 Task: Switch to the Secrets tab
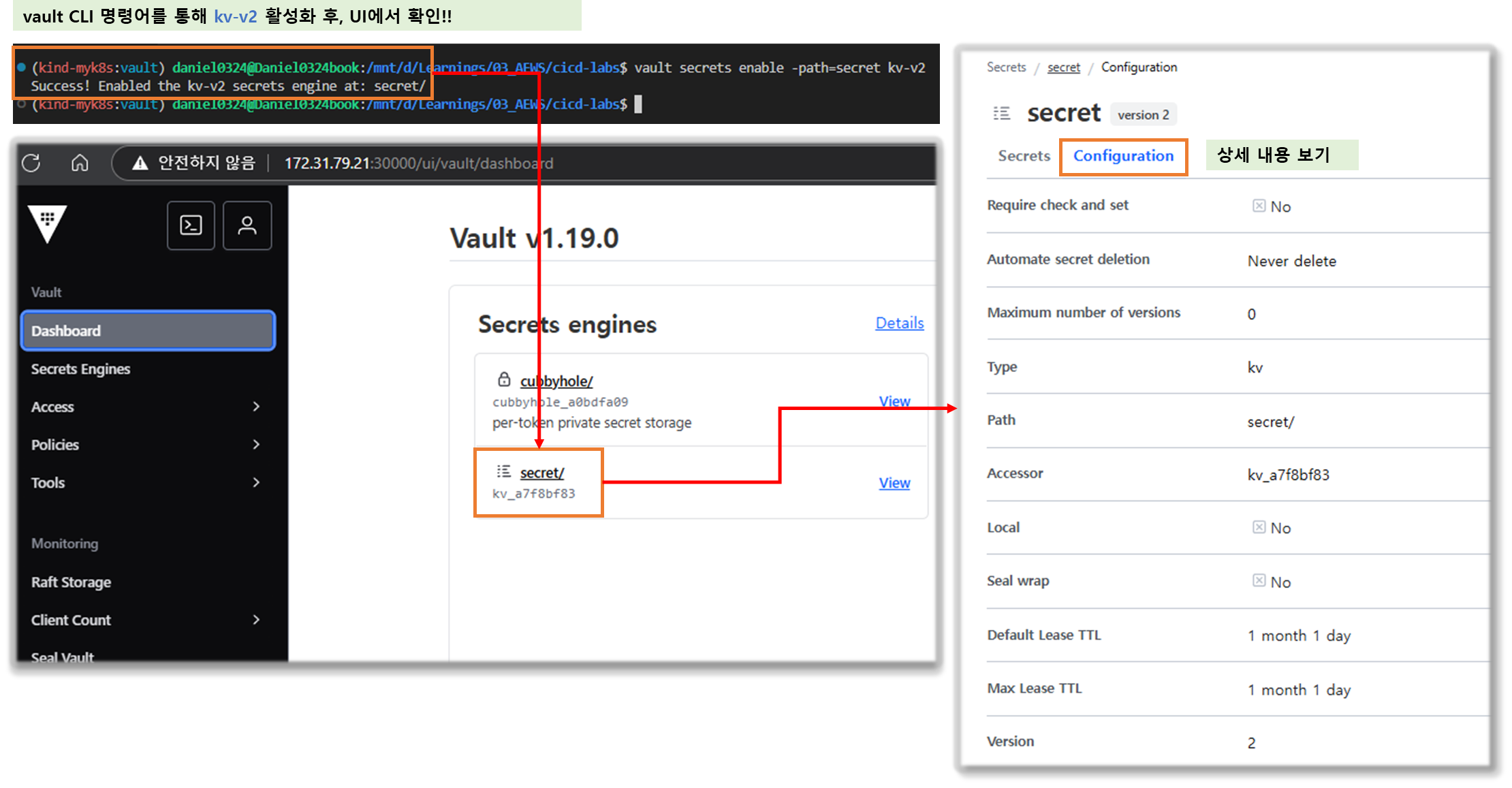click(x=1024, y=156)
